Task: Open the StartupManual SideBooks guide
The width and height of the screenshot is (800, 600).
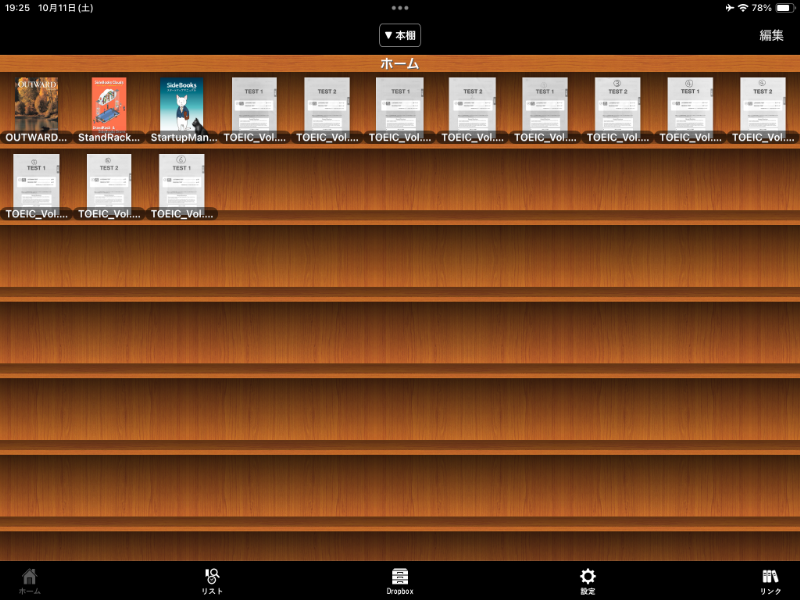Action: pos(182,104)
